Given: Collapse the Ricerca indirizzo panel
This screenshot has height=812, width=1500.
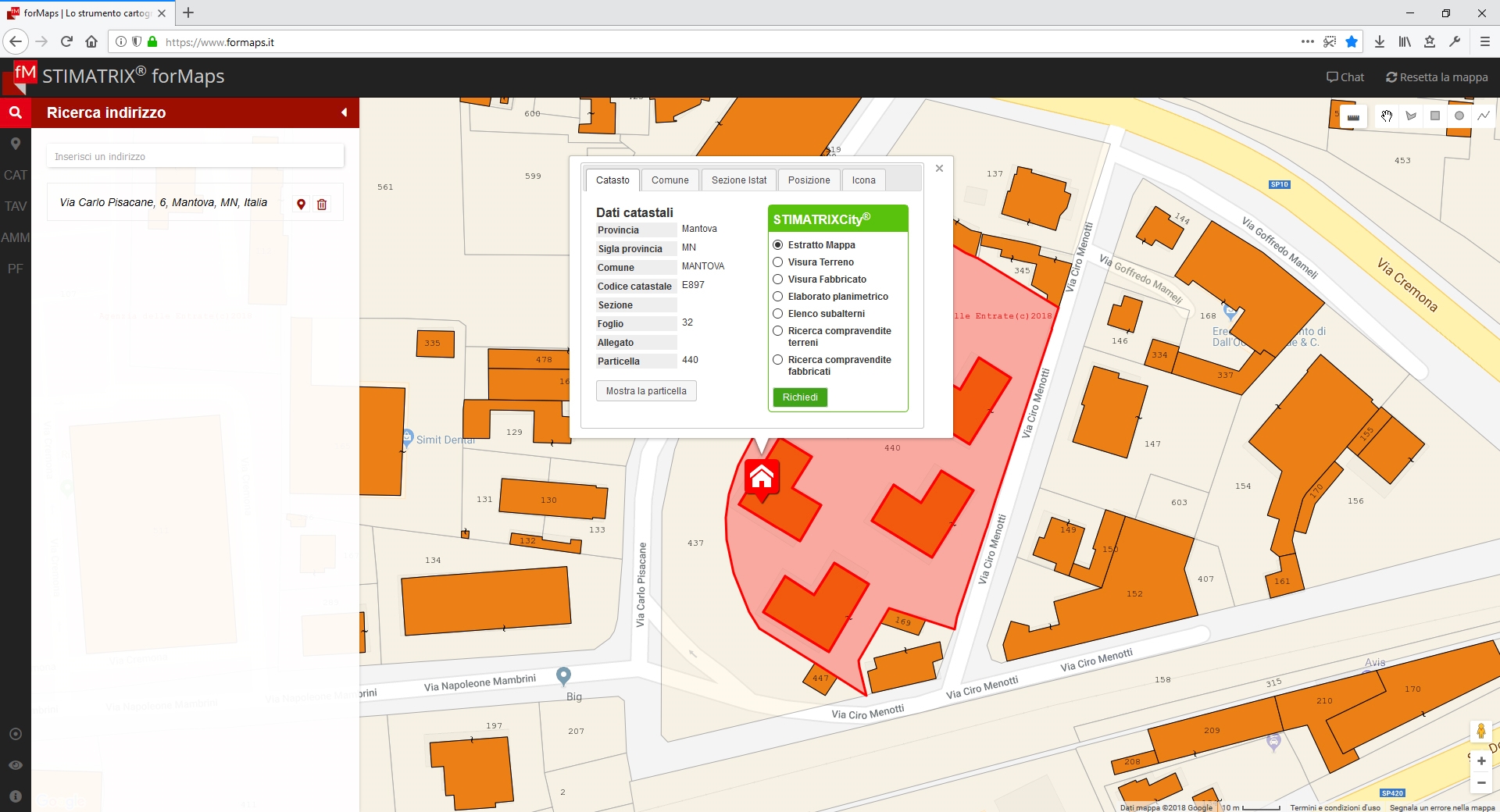Looking at the screenshot, I should pyautogui.click(x=344, y=112).
